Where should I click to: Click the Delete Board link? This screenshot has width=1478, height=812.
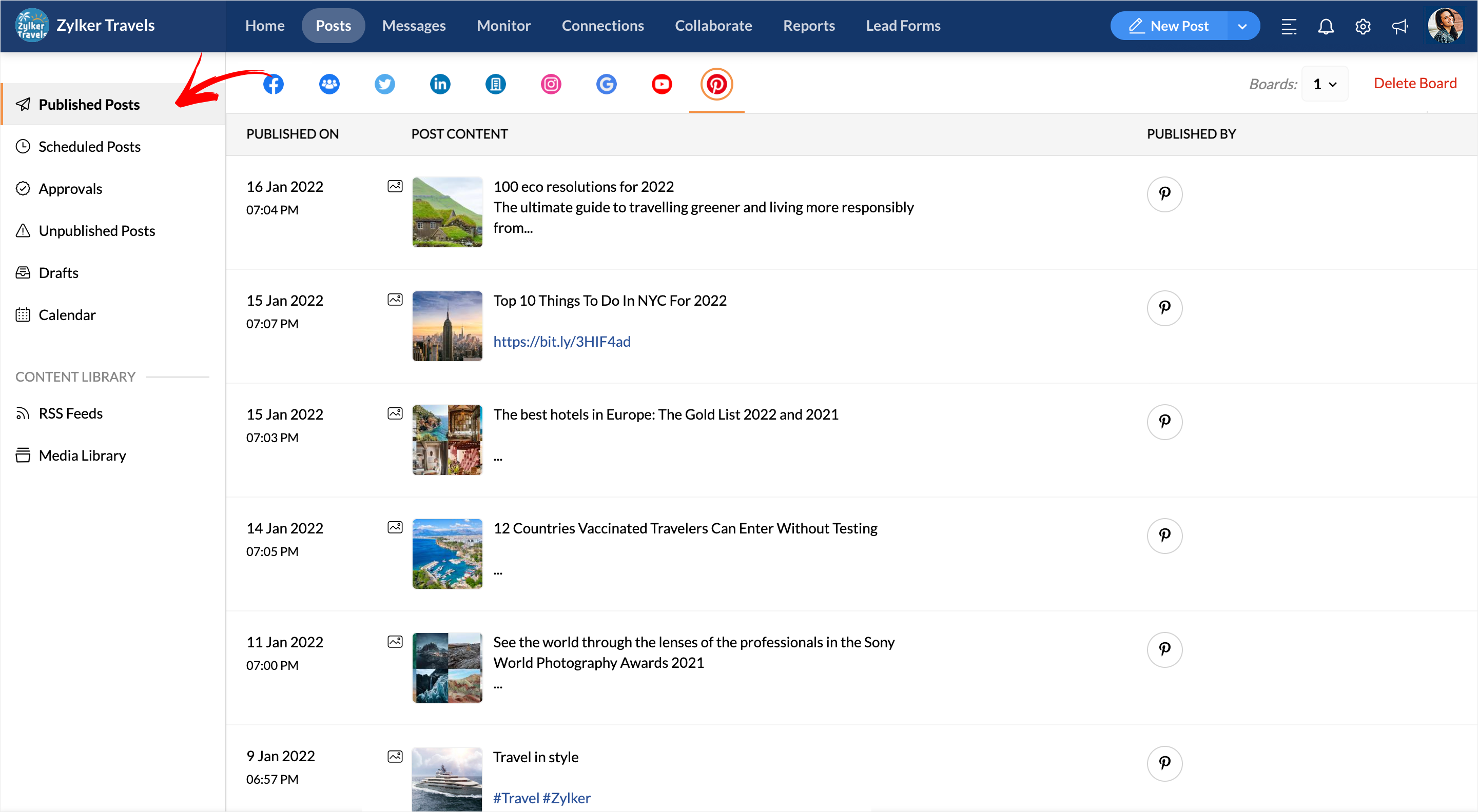click(1415, 83)
